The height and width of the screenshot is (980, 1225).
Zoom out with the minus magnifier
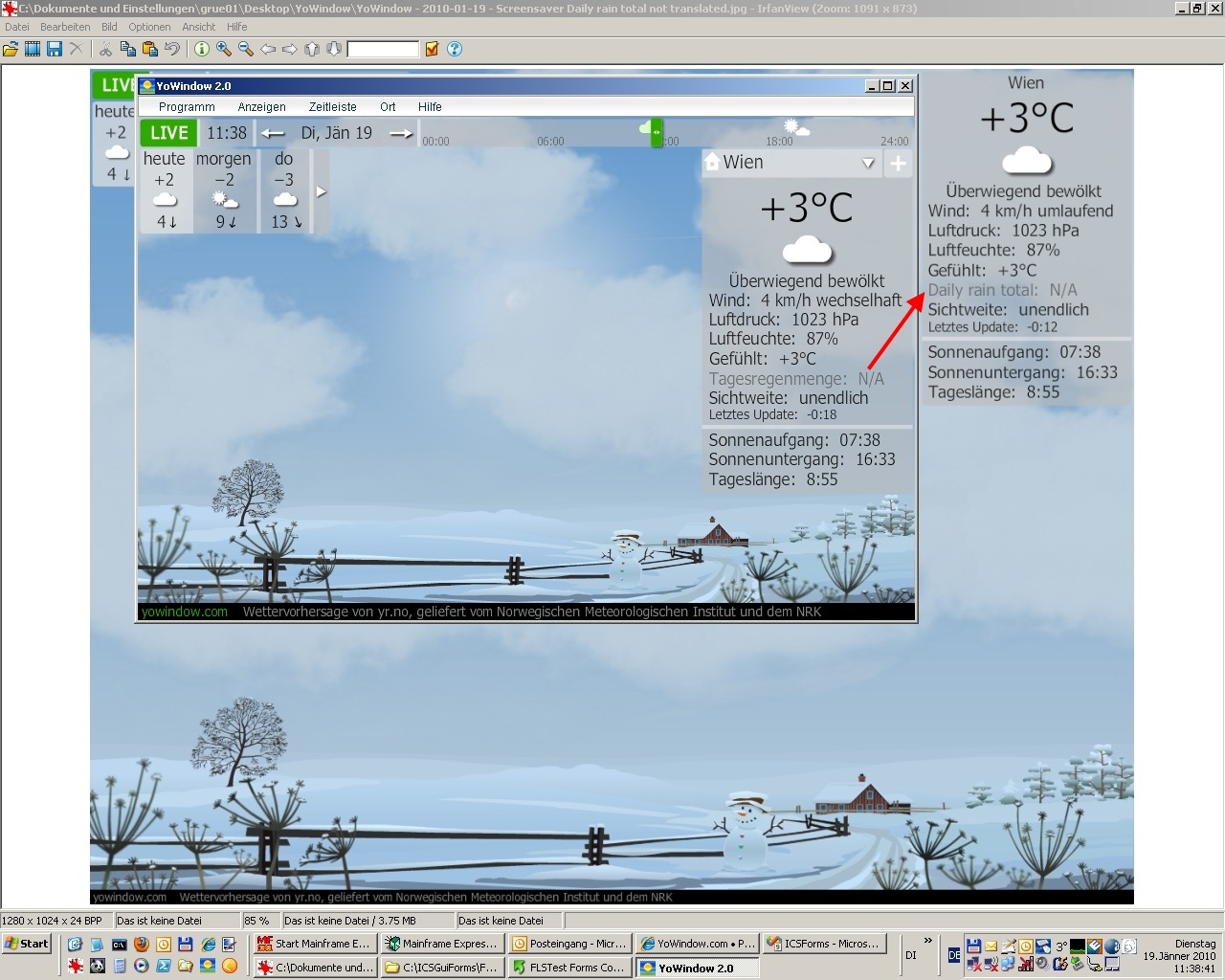click(x=246, y=49)
